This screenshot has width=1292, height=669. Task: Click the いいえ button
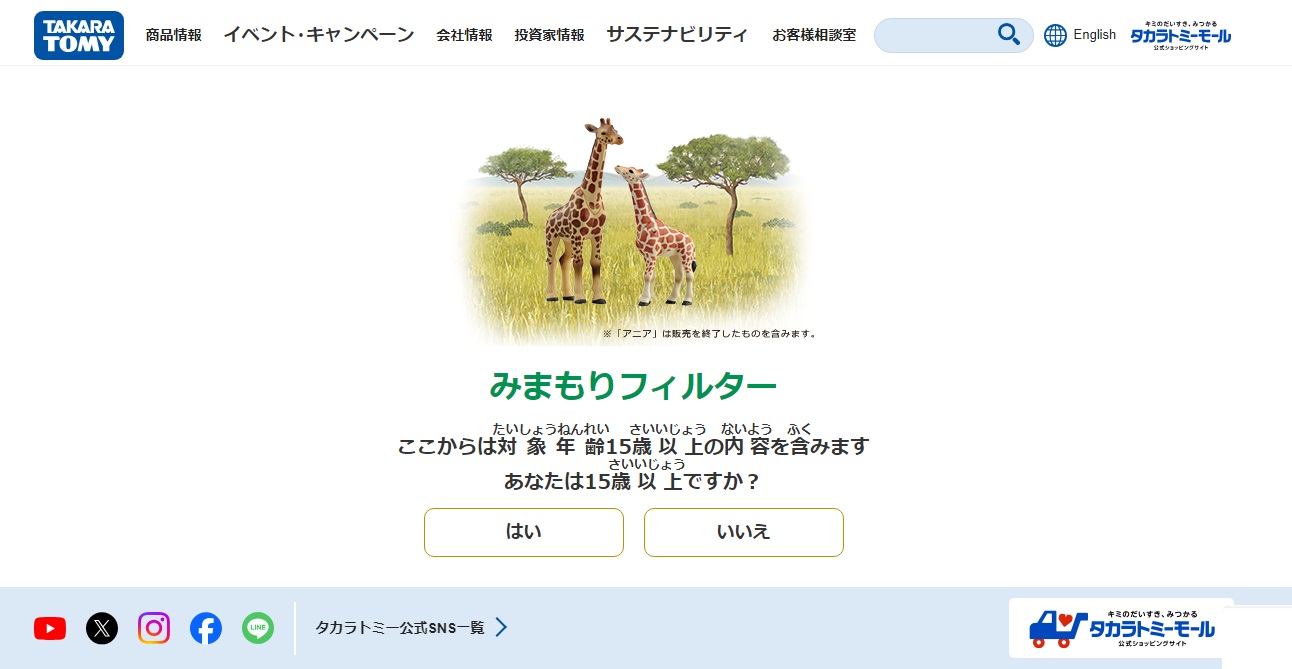[744, 532]
